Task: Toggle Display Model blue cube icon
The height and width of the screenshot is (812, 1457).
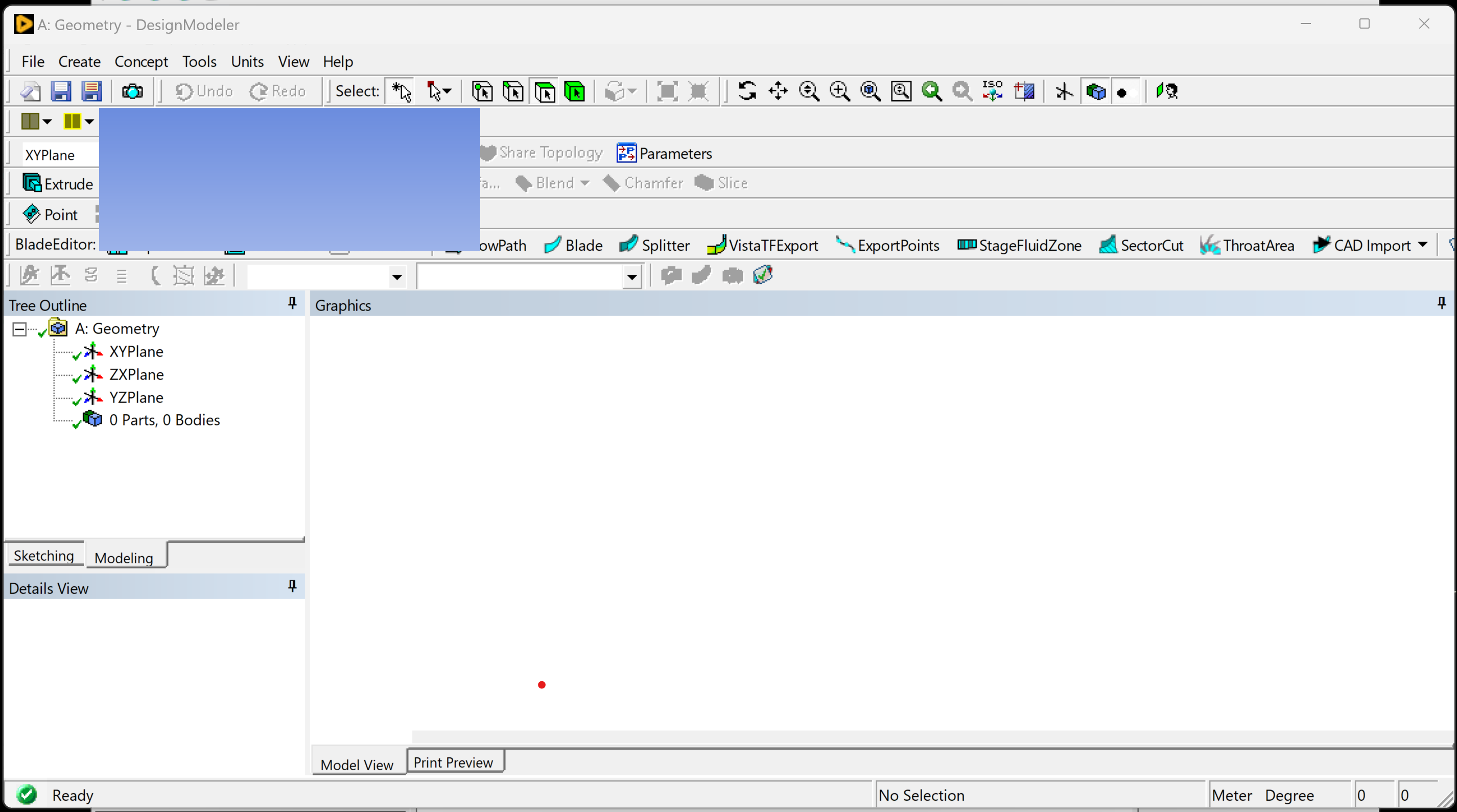Action: tap(1096, 91)
